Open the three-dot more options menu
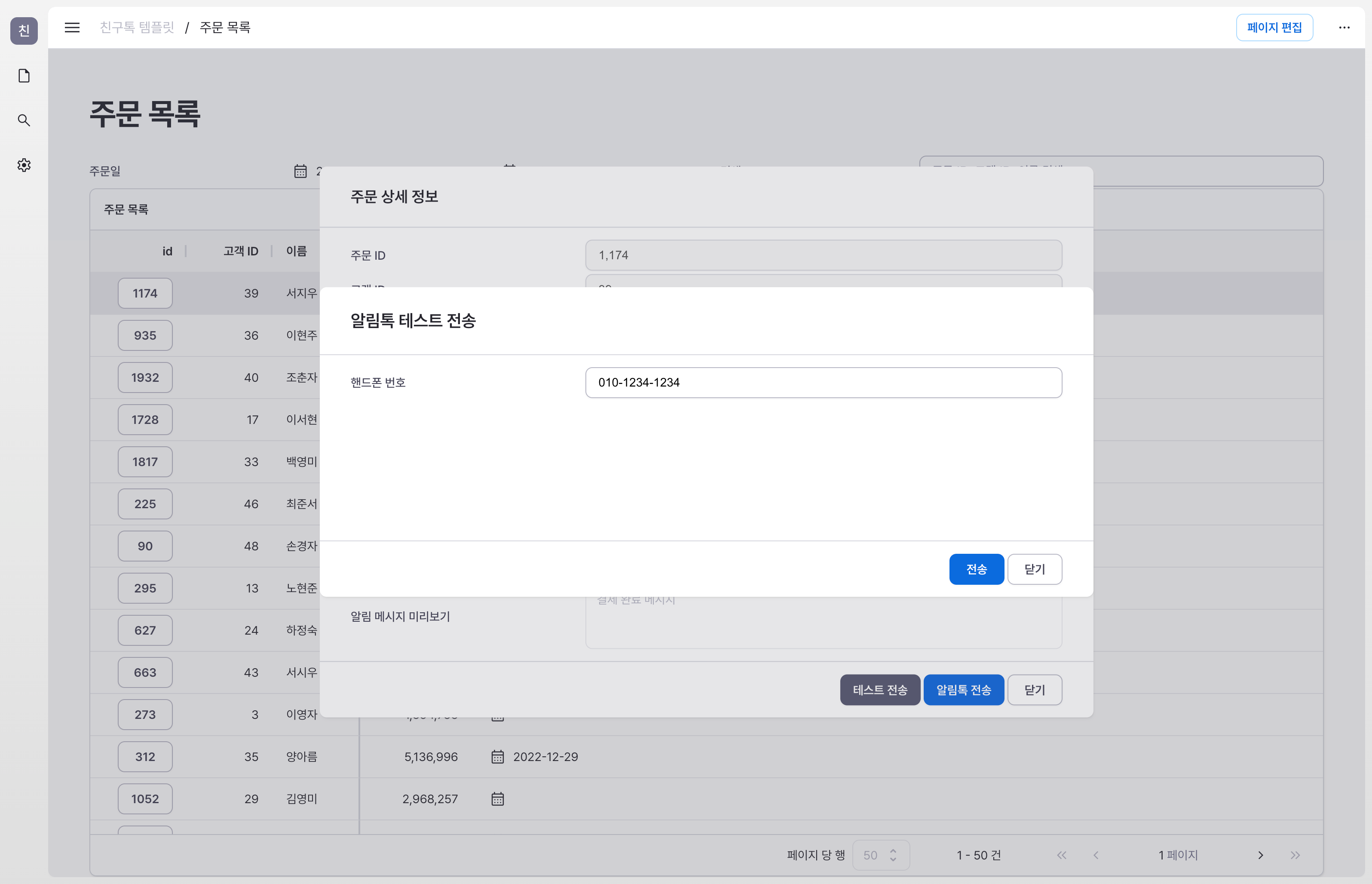 (x=1344, y=28)
